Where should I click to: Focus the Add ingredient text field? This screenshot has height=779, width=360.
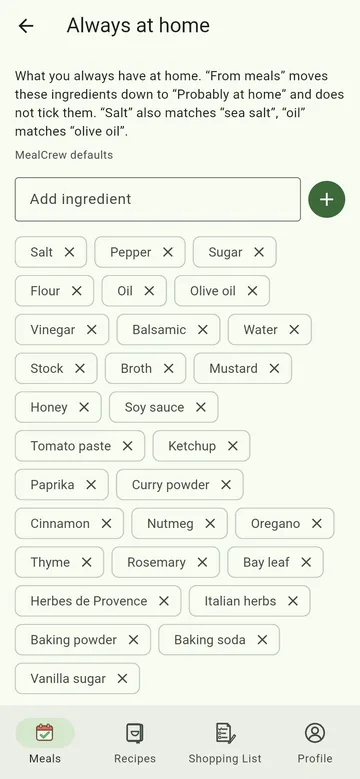point(158,199)
